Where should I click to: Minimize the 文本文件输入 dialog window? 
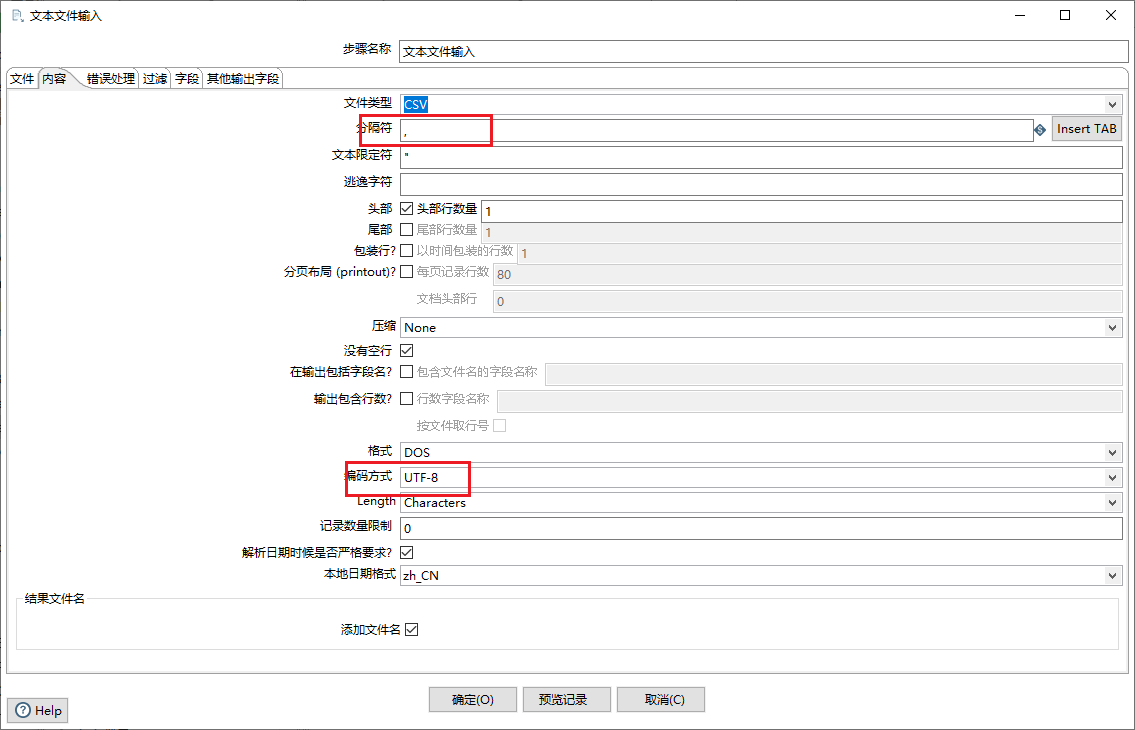coord(1018,15)
